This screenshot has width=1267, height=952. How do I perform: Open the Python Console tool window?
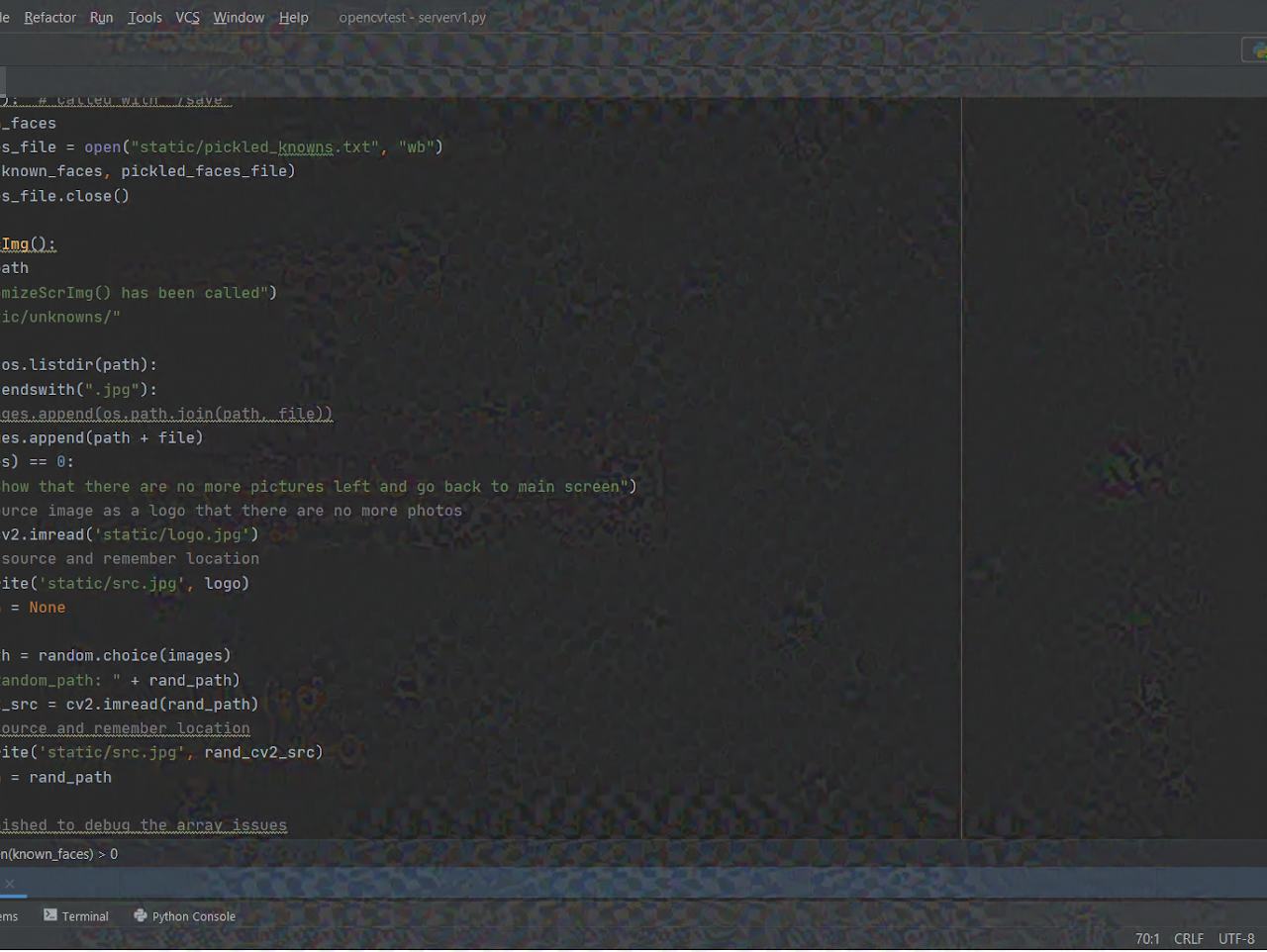[185, 916]
